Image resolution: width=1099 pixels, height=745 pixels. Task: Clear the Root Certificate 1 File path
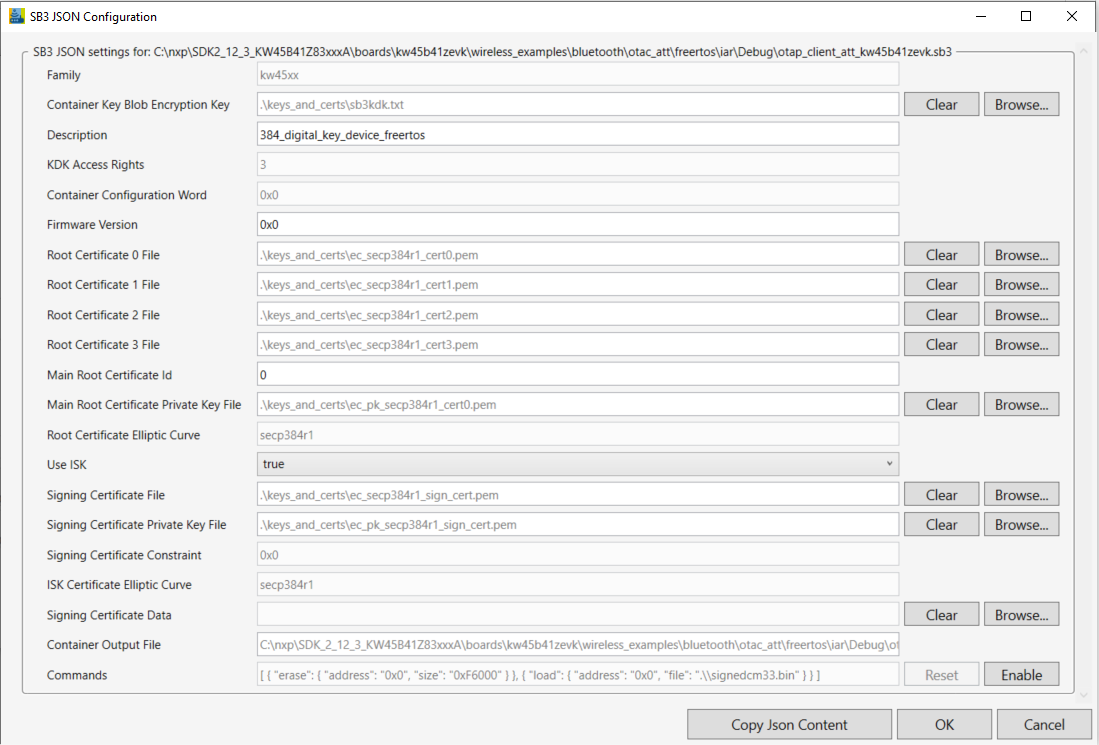tap(941, 284)
